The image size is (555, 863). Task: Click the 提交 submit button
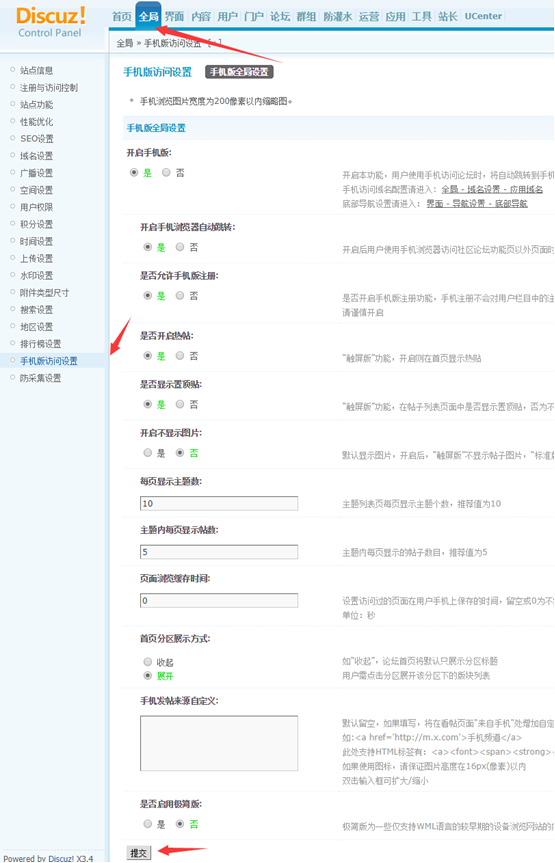coord(138,853)
